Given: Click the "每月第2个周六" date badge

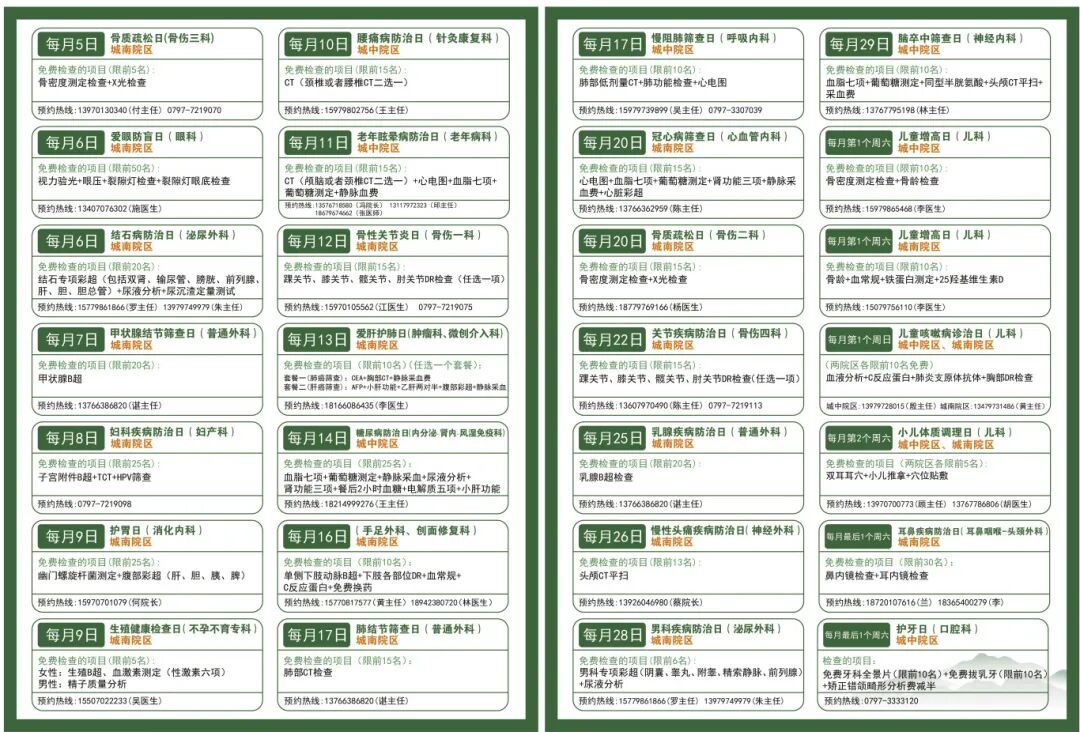Looking at the screenshot, I should click(x=858, y=439).
